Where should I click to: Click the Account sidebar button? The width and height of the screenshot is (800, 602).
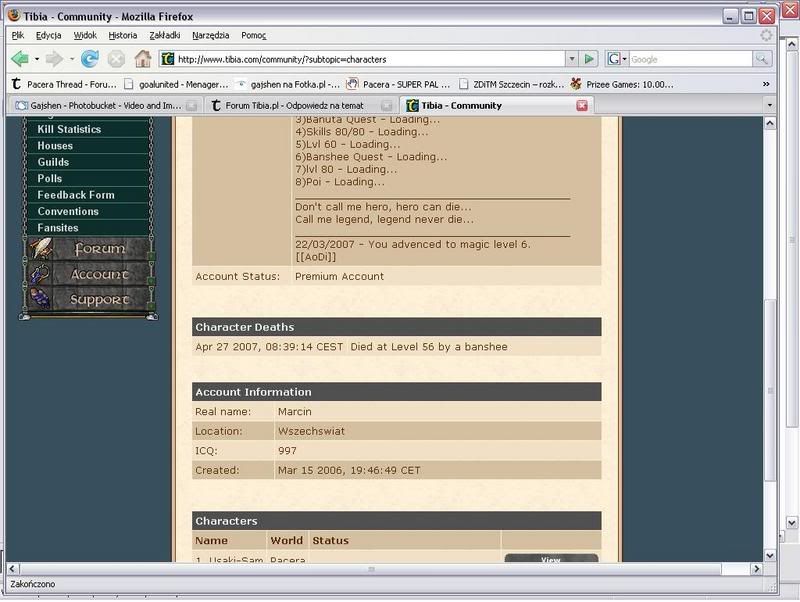[x=89, y=274]
